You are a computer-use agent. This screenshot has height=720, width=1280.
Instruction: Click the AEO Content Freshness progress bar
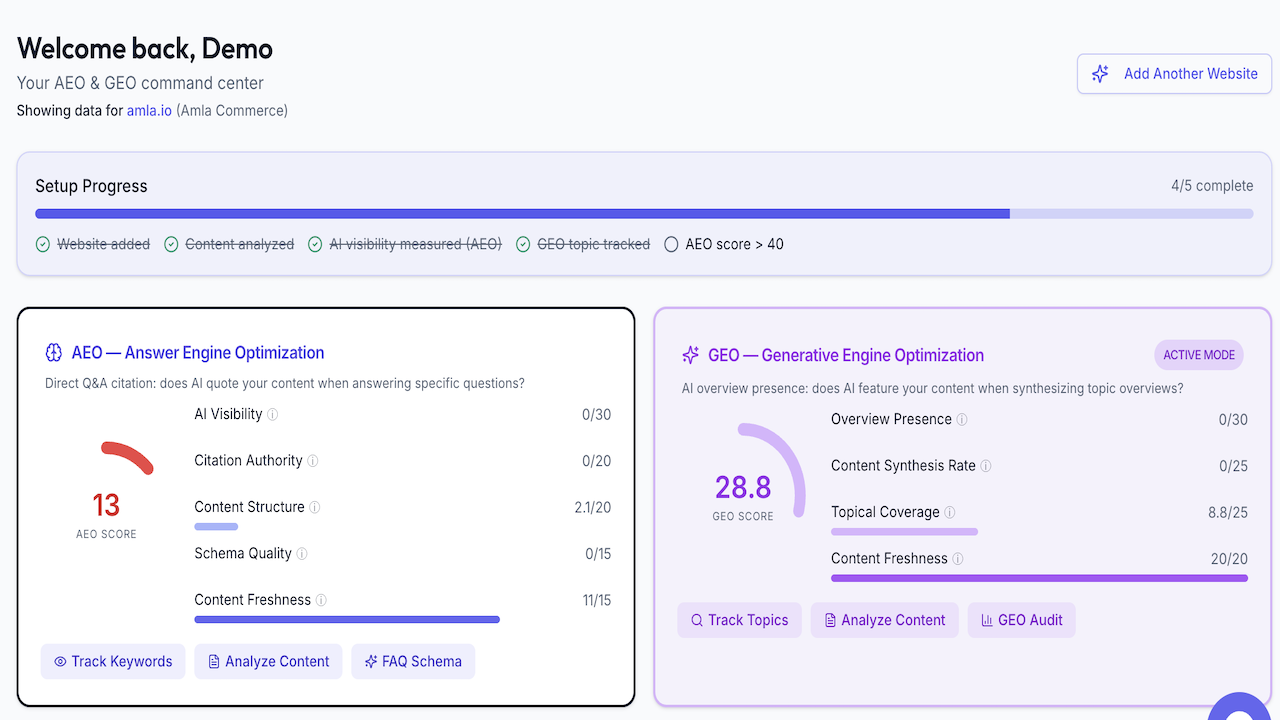(347, 620)
